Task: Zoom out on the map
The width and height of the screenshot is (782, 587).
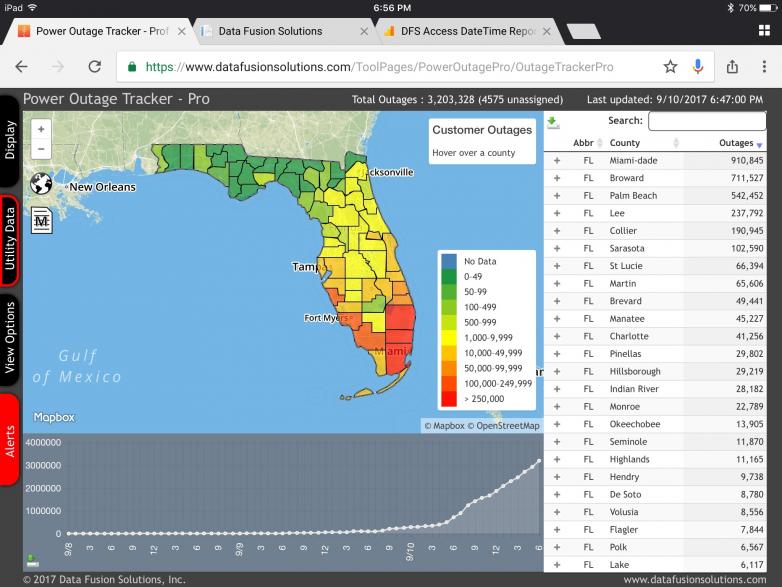Action: [x=41, y=149]
